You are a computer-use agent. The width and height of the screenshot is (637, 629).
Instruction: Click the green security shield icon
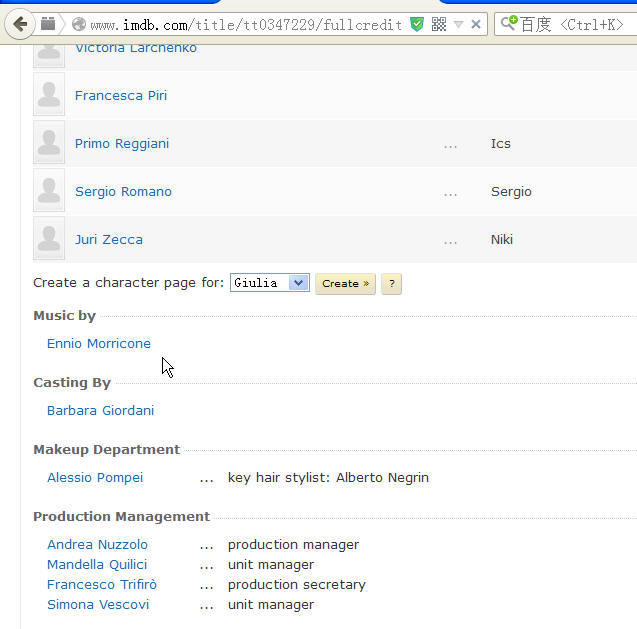click(x=417, y=24)
